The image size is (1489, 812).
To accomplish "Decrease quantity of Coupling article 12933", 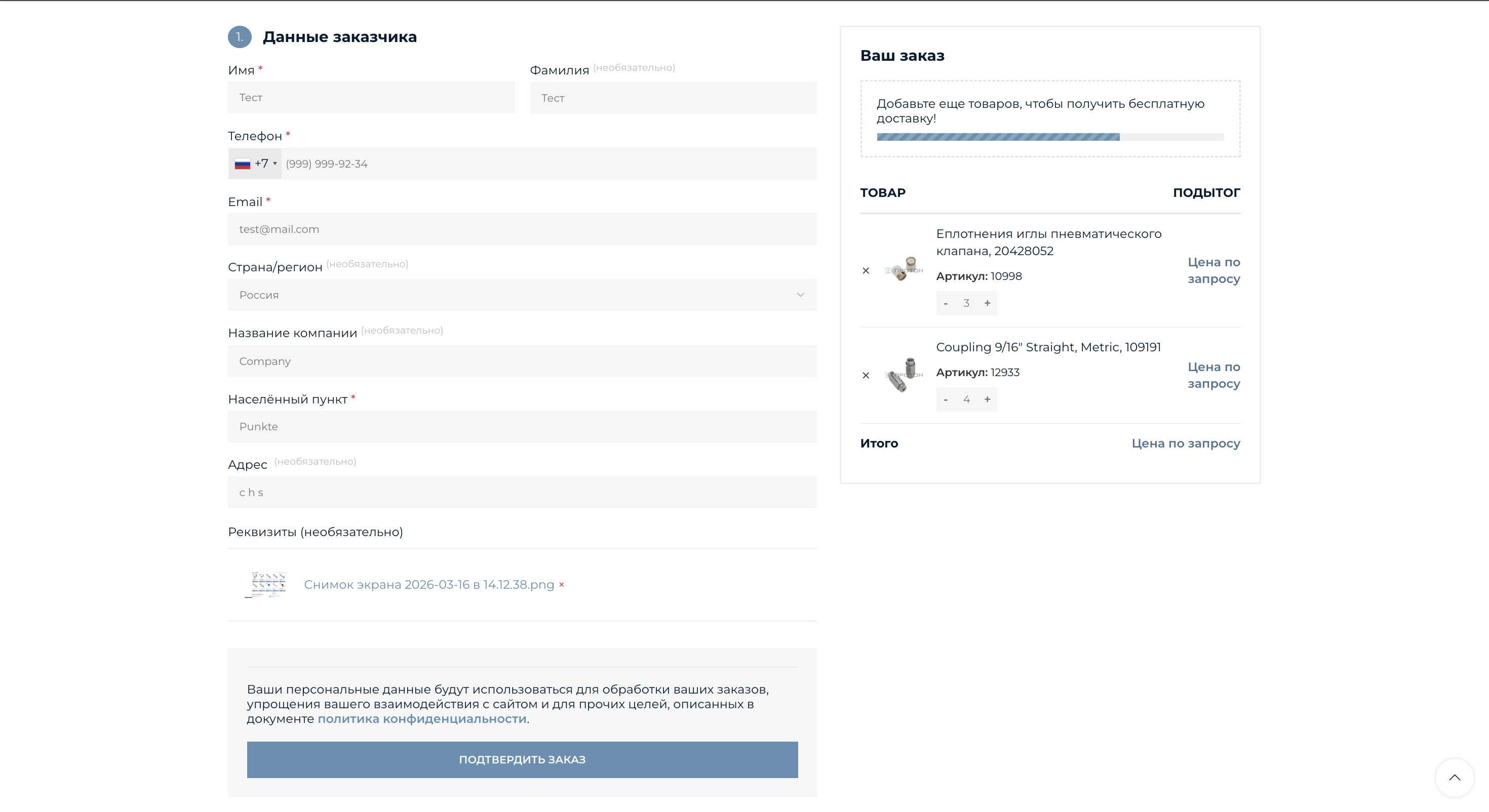I will tap(945, 399).
